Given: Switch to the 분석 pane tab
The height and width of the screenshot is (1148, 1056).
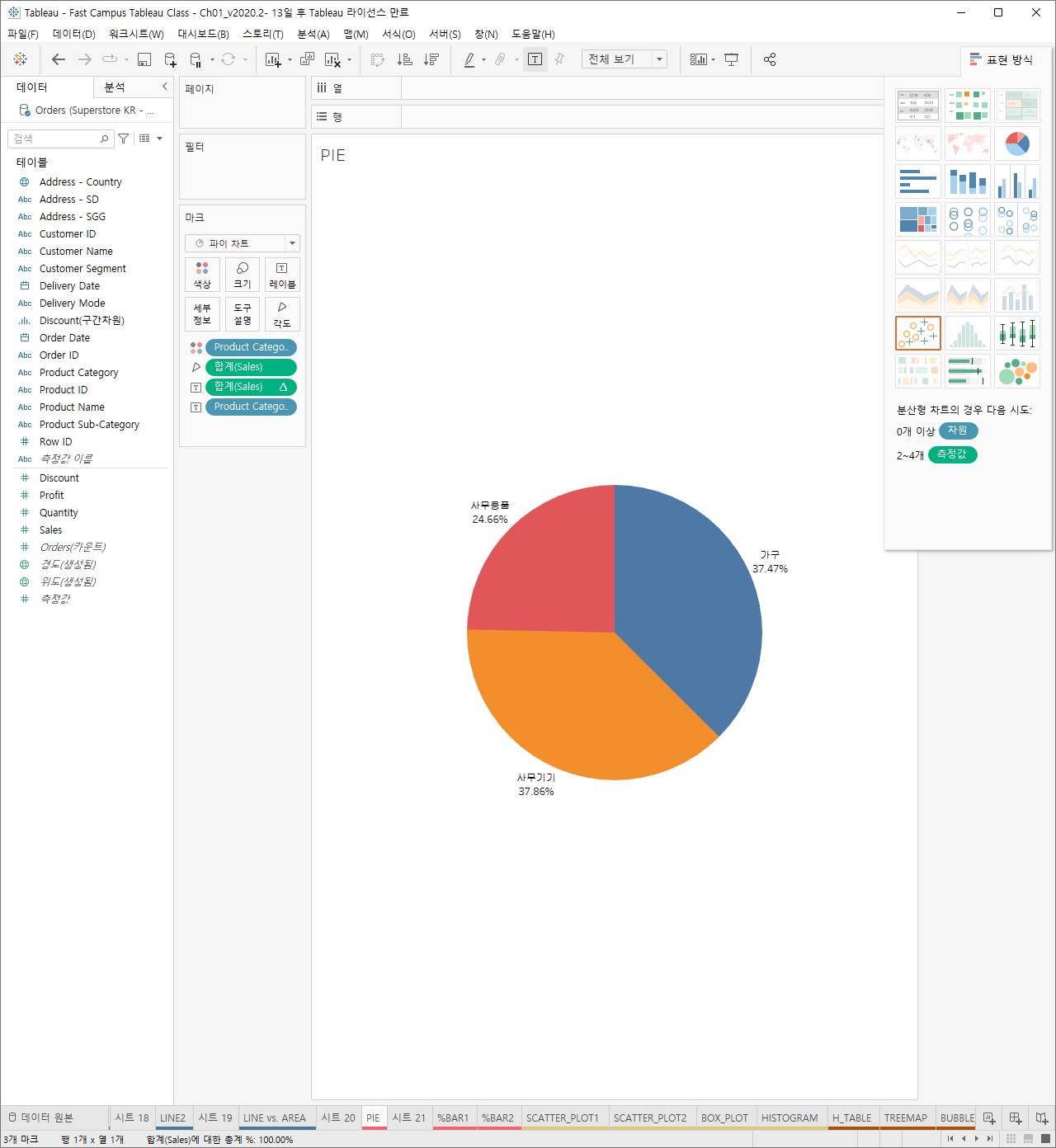Looking at the screenshot, I should click(115, 87).
